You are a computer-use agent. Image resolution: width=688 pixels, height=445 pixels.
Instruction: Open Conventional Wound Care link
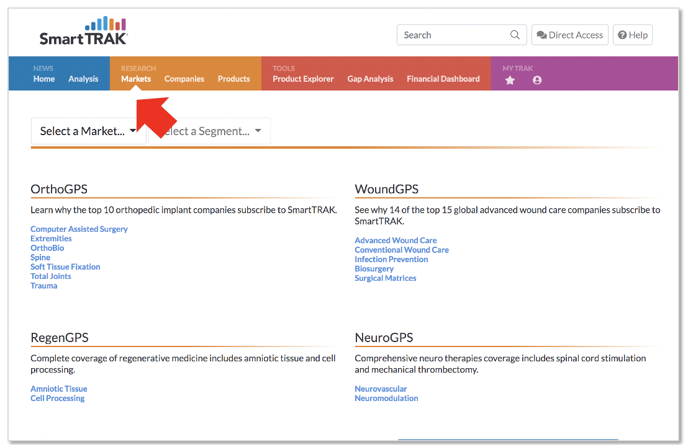click(402, 250)
